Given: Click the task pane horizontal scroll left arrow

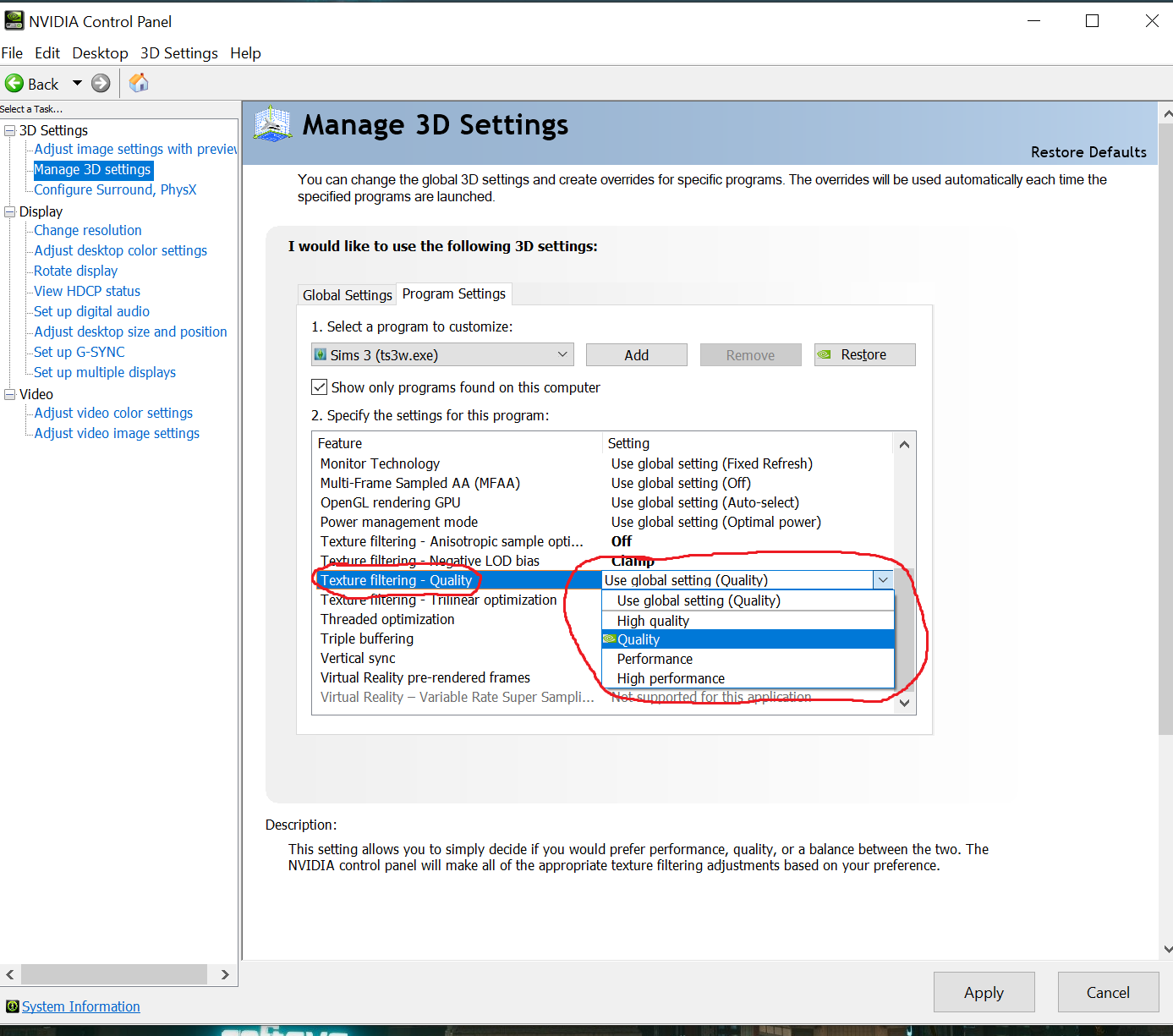Looking at the screenshot, I should click(x=10, y=974).
